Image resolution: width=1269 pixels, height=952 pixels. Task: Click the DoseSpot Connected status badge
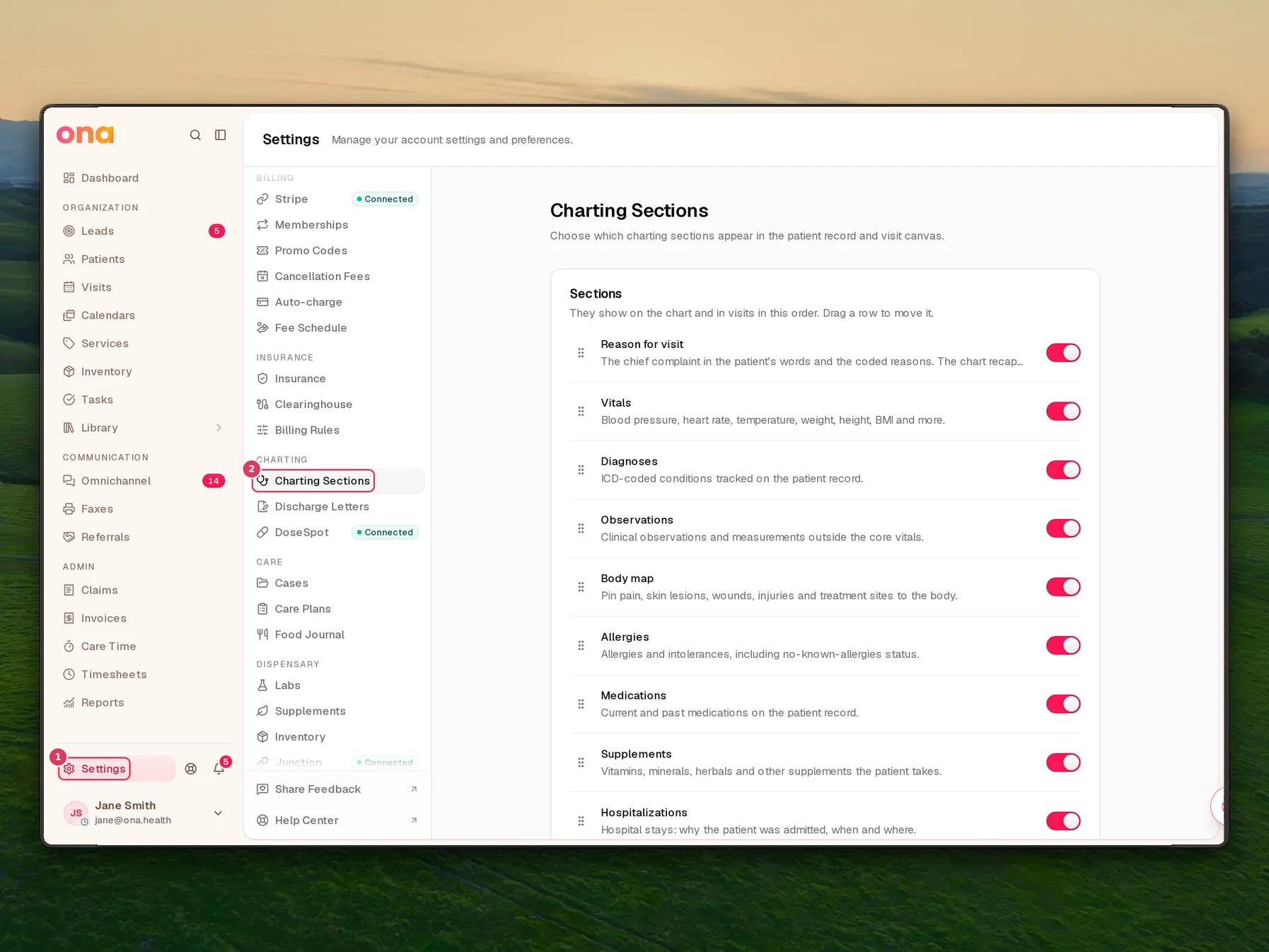coord(385,533)
